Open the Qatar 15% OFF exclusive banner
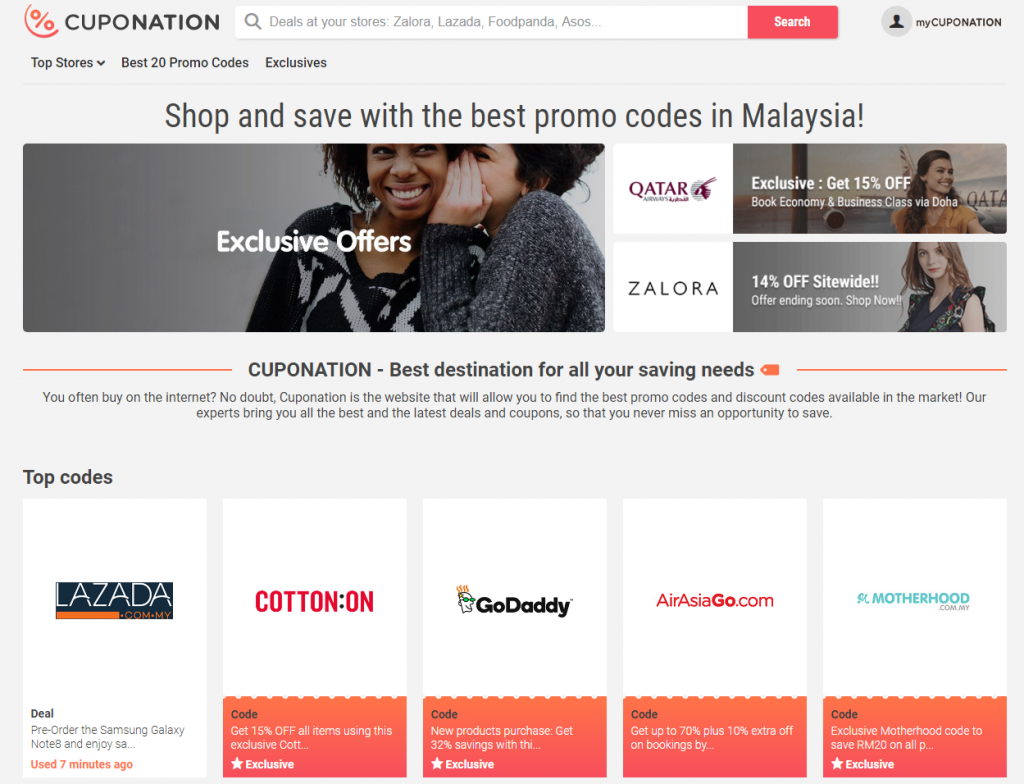The width and height of the screenshot is (1024, 784). pos(869,189)
